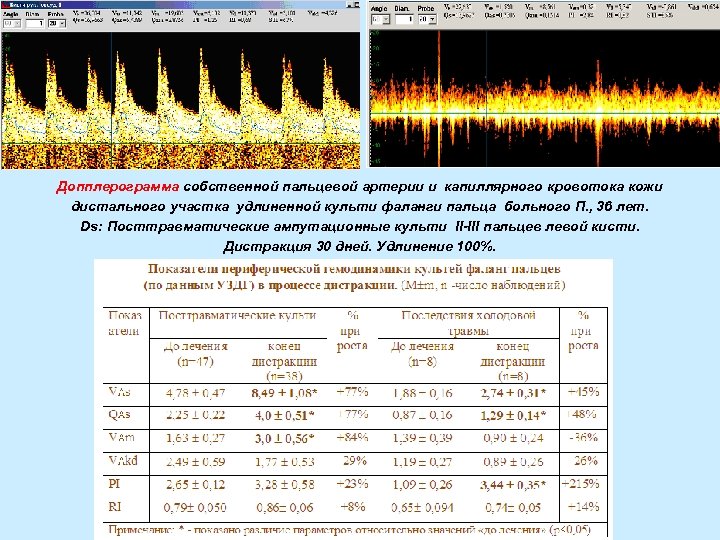Click the column header "До лечения (n=8)"
This screenshot has width=720, height=540.
[422, 354]
